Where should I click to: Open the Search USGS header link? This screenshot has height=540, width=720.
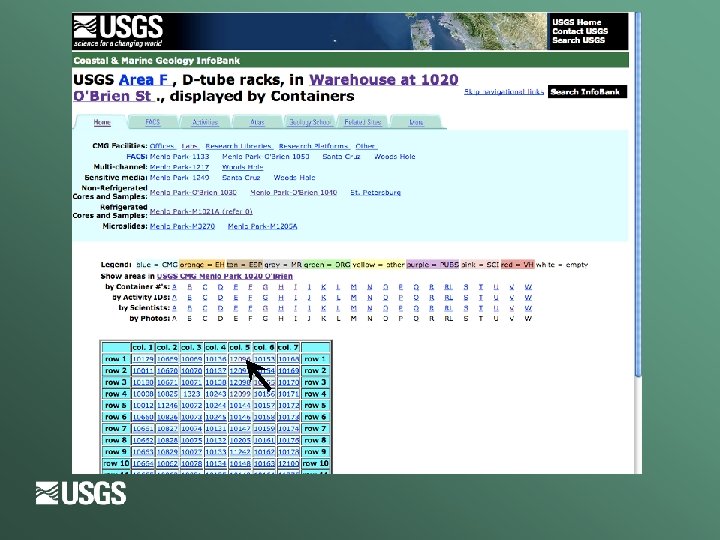point(578,40)
